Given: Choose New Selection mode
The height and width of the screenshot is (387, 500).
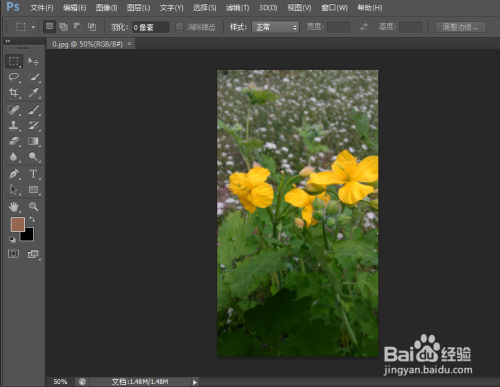Looking at the screenshot, I should (49, 26).
